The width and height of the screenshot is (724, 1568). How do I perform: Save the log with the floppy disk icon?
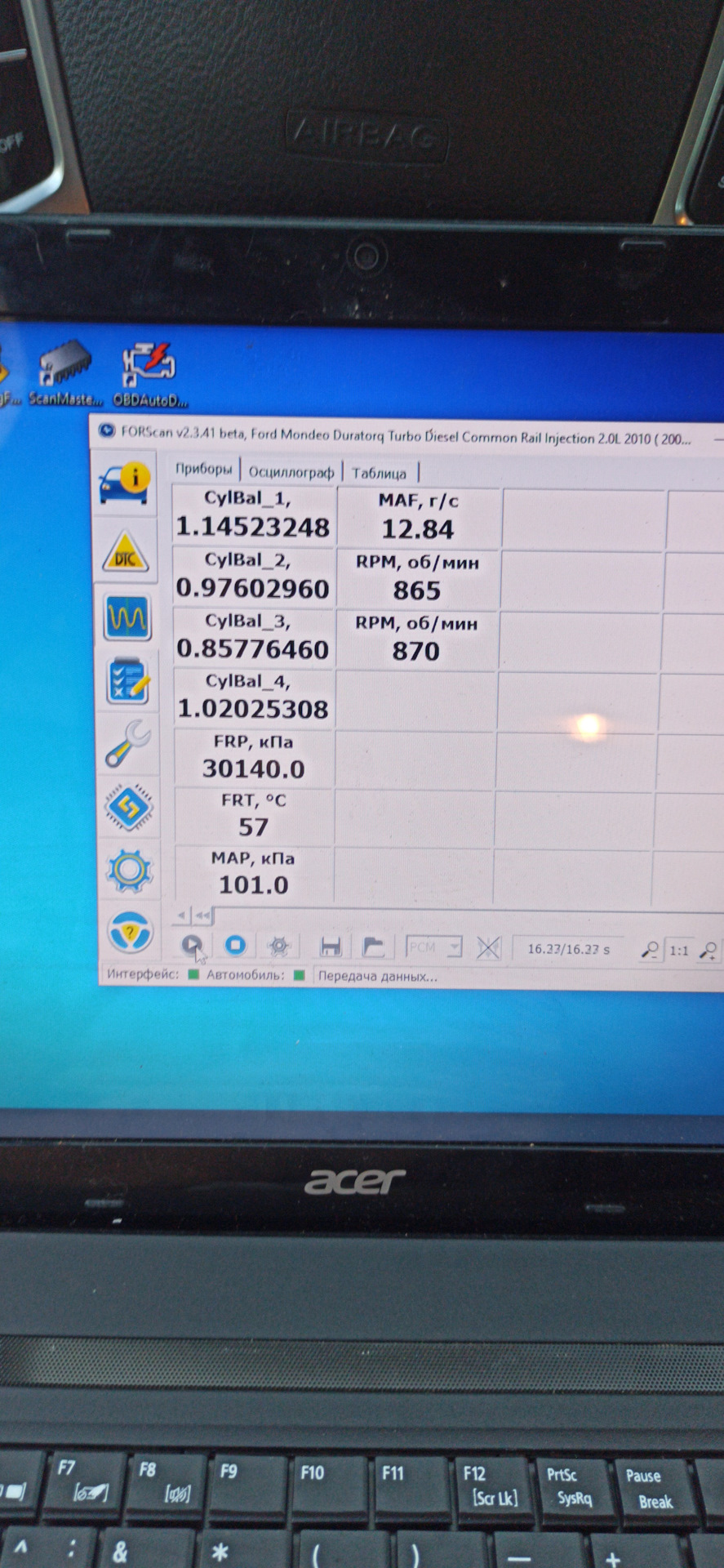(x=331, y=947)
